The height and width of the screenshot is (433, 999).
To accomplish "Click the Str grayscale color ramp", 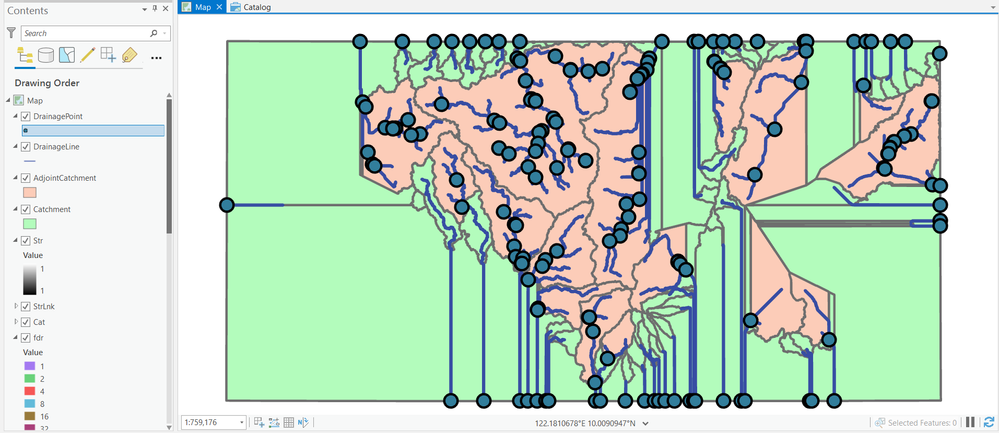I will coord(29,280).
